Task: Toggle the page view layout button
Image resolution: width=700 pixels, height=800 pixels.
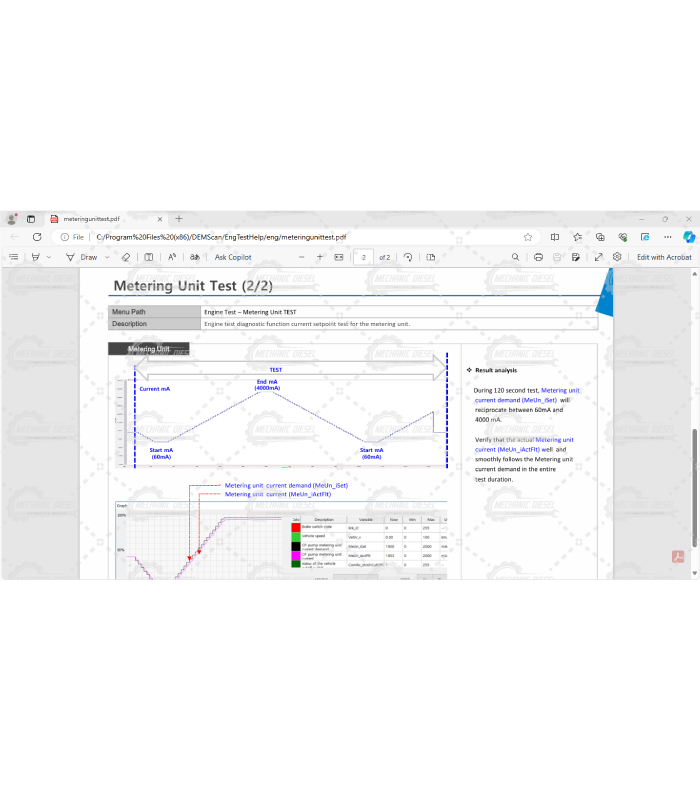Action: click(430, 257)
